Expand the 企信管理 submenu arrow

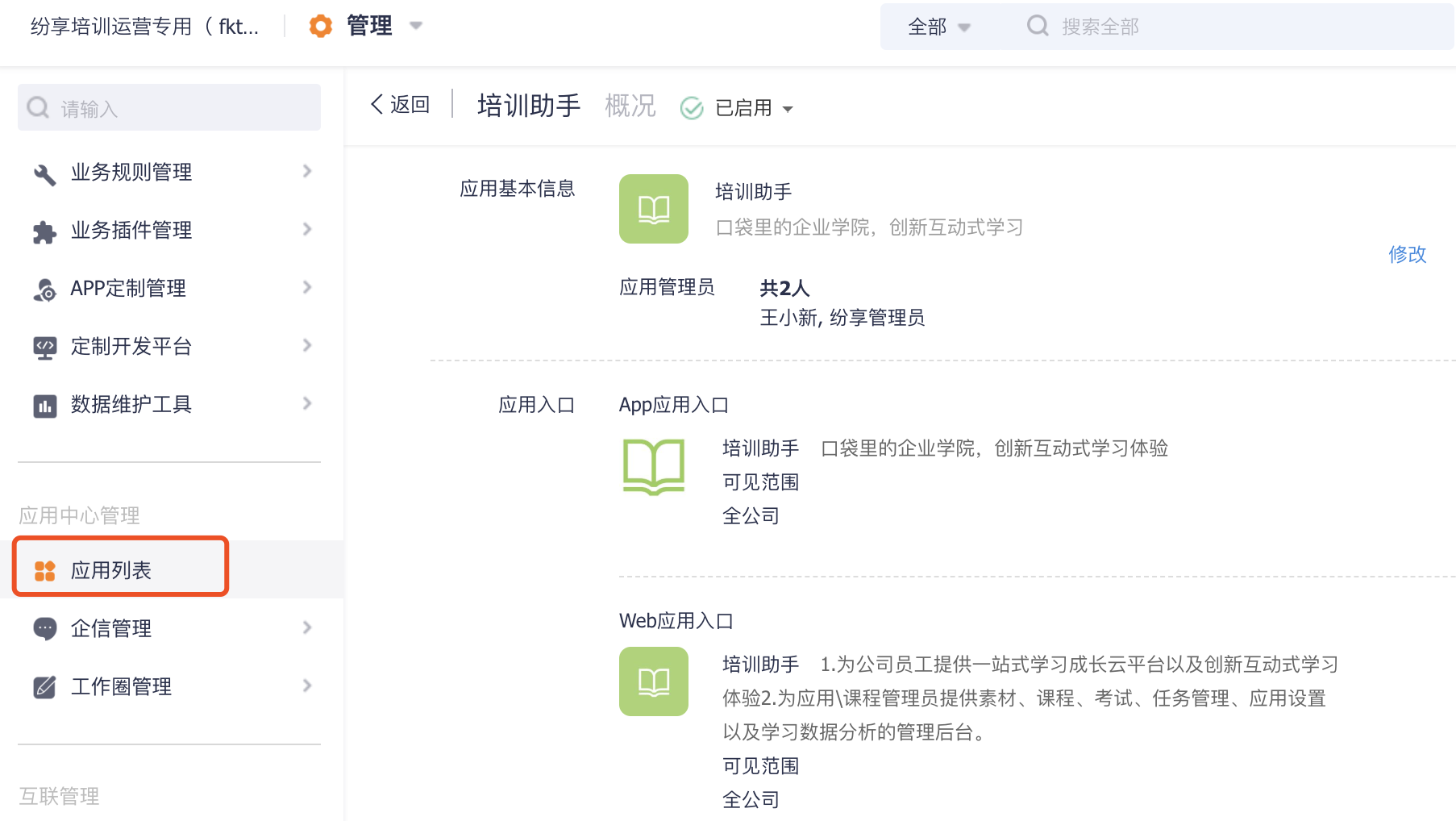(x=307, y=627)
